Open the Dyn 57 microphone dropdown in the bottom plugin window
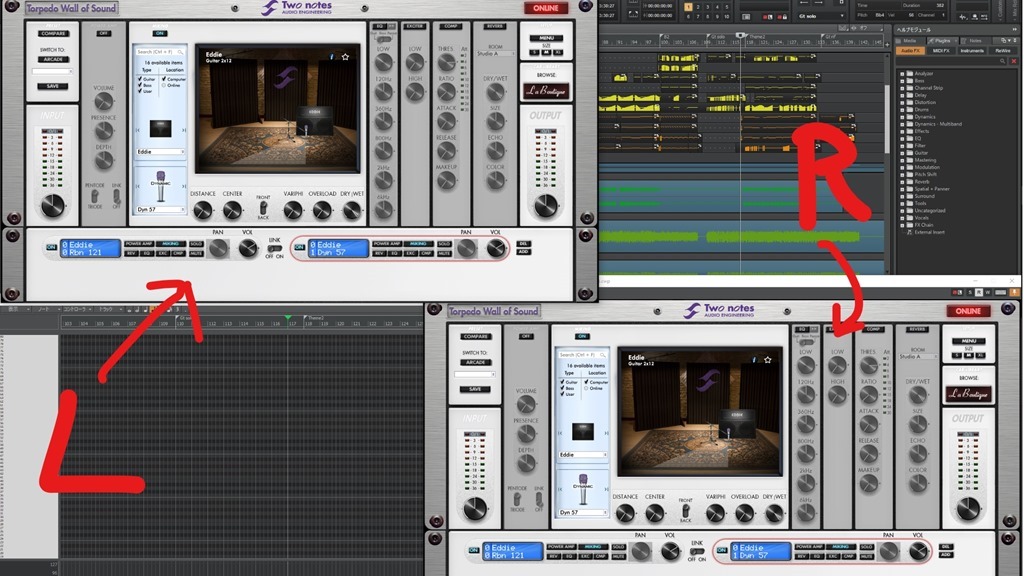 point(582,512)
